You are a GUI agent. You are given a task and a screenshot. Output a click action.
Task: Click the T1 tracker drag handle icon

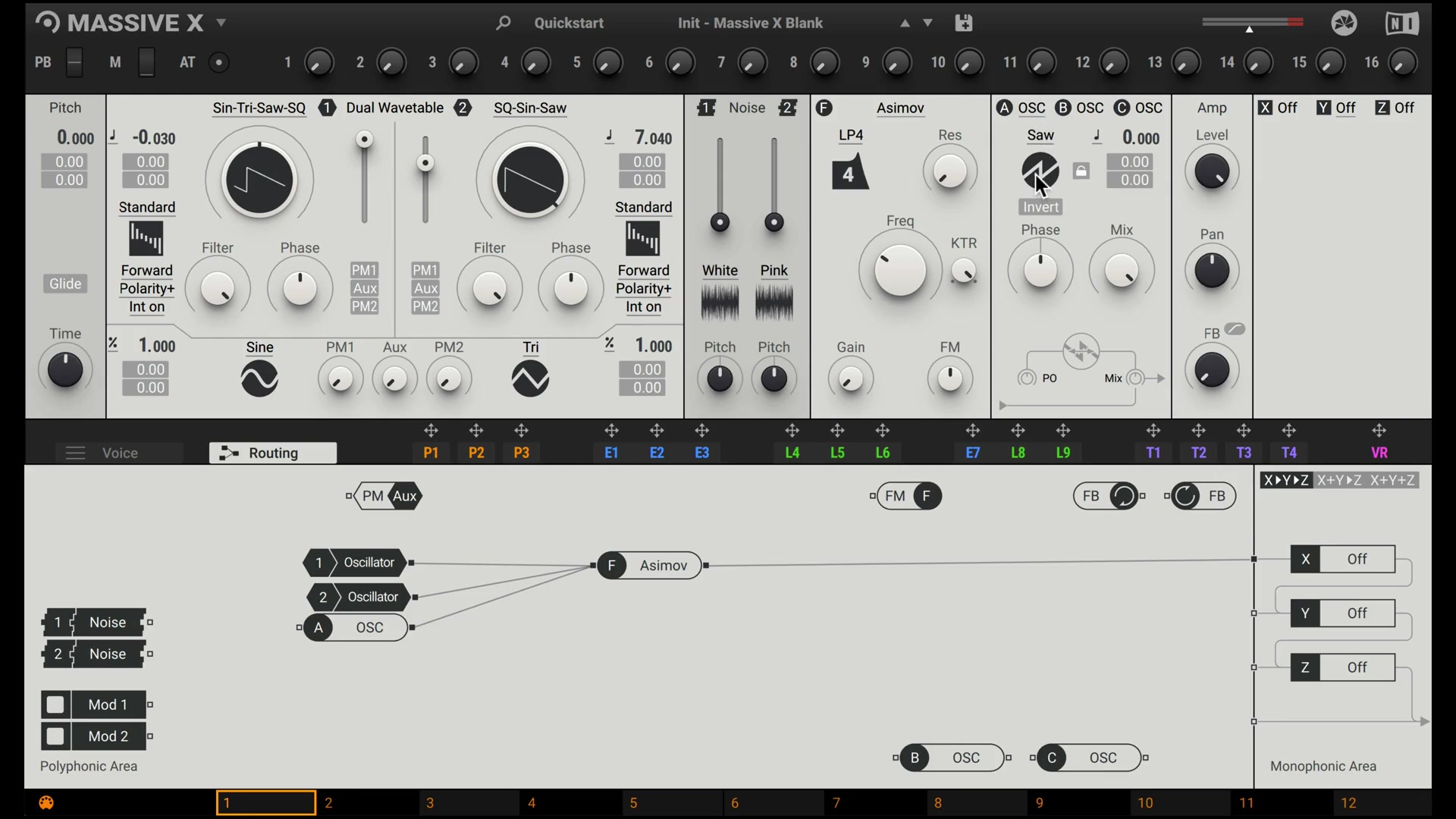(1153, 431)
